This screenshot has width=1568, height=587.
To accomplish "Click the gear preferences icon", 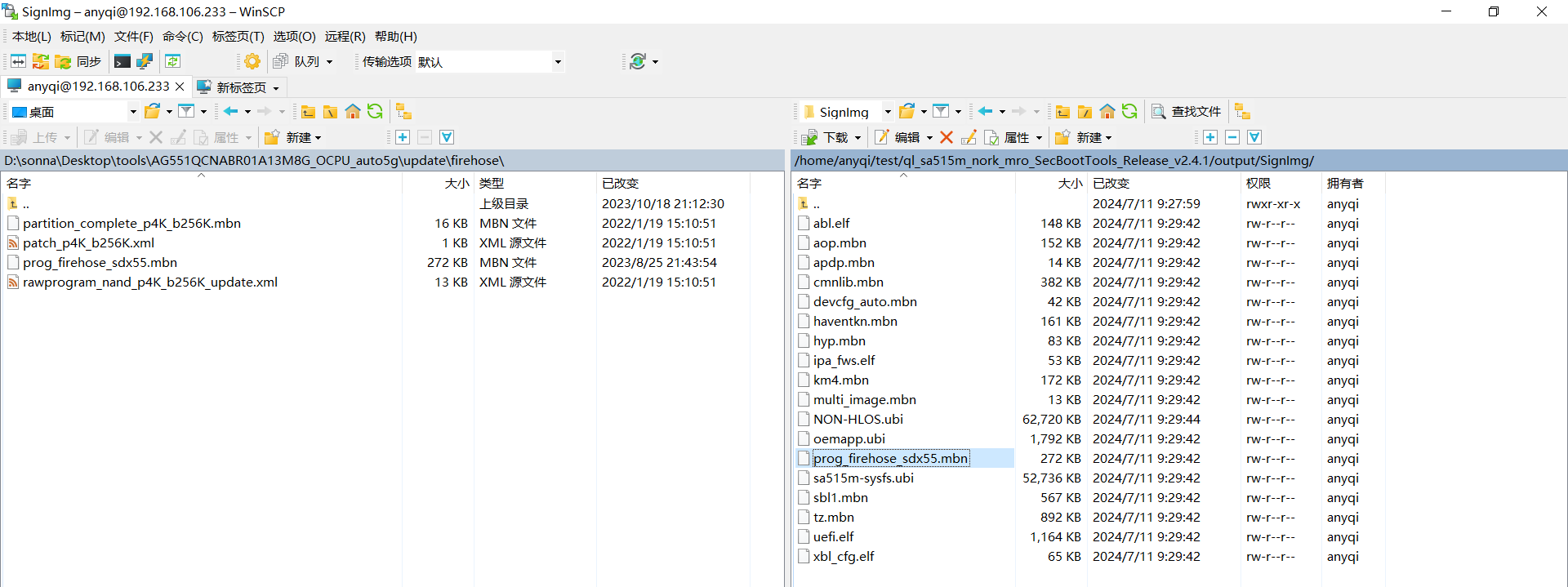I will pos(252,61).
